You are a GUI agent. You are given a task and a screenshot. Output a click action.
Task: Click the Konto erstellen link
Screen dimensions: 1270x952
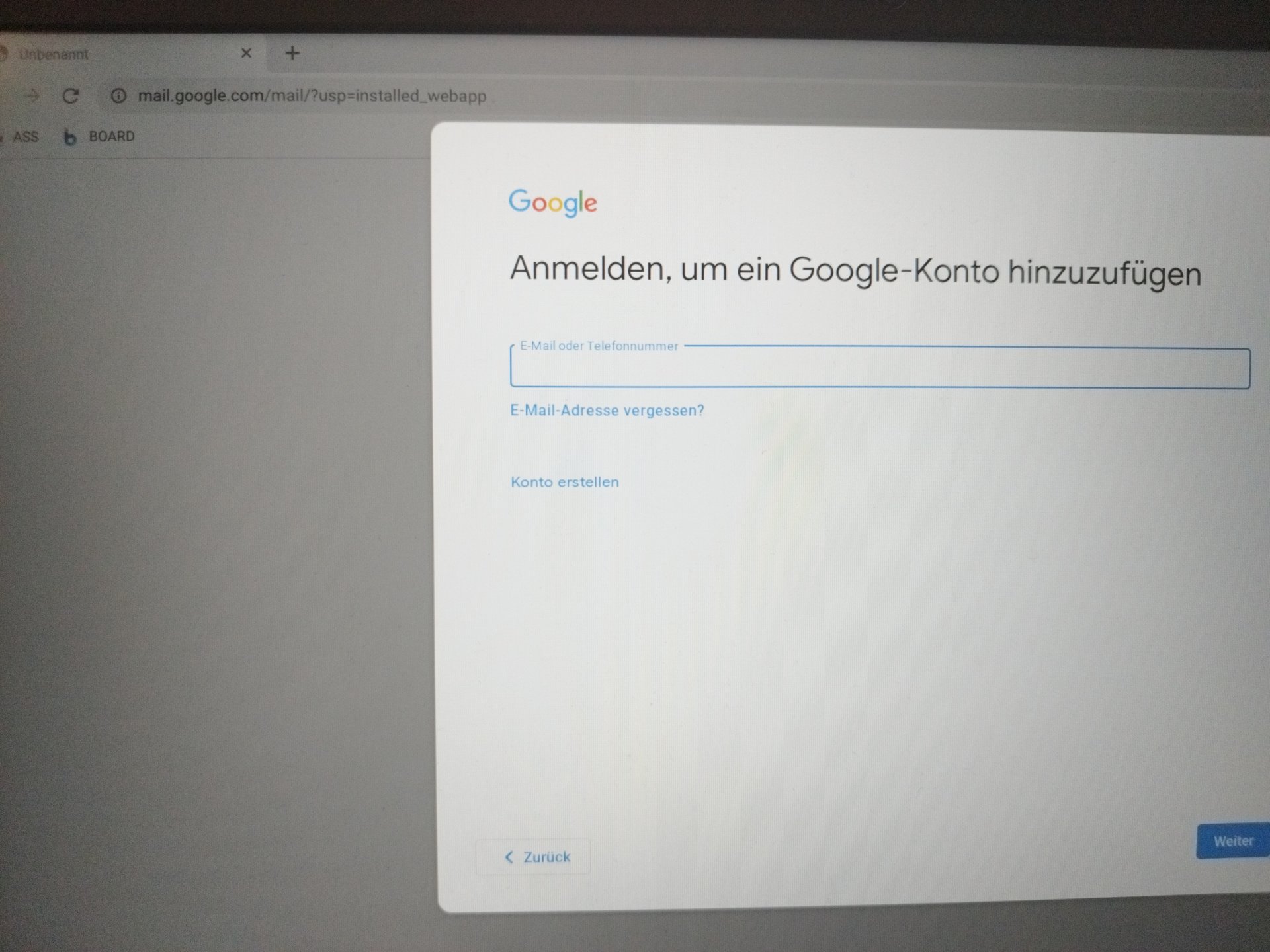coord(564,482)
